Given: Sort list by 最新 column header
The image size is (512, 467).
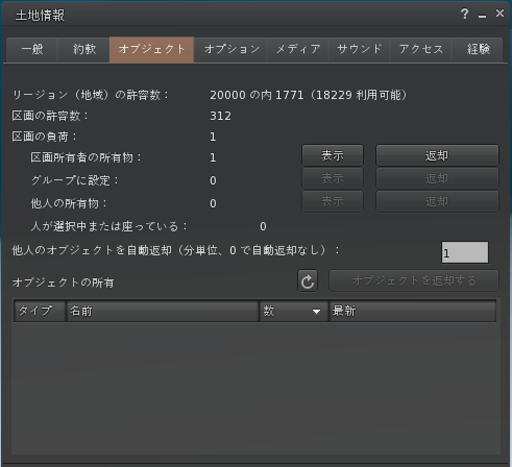Looking at the screenshot, I should point(413,311).
